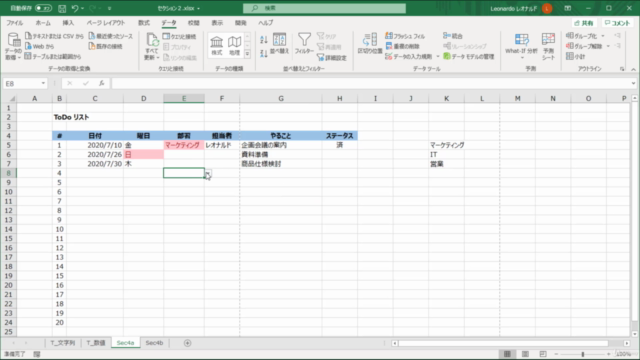
Task: Expand the Name Box dropdown
Action: click(43, 83)
